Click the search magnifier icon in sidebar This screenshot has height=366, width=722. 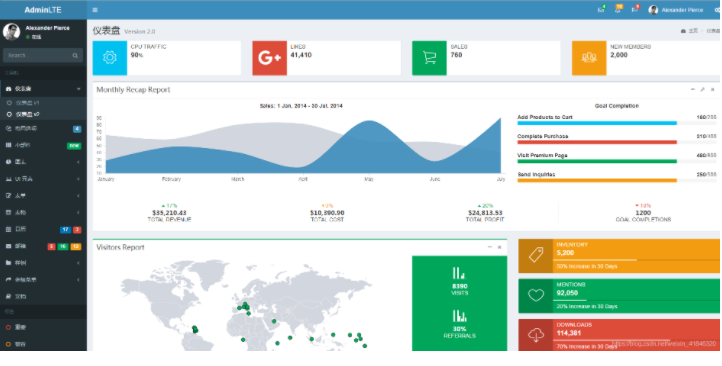pyautogui.click(x=75, y=55)
